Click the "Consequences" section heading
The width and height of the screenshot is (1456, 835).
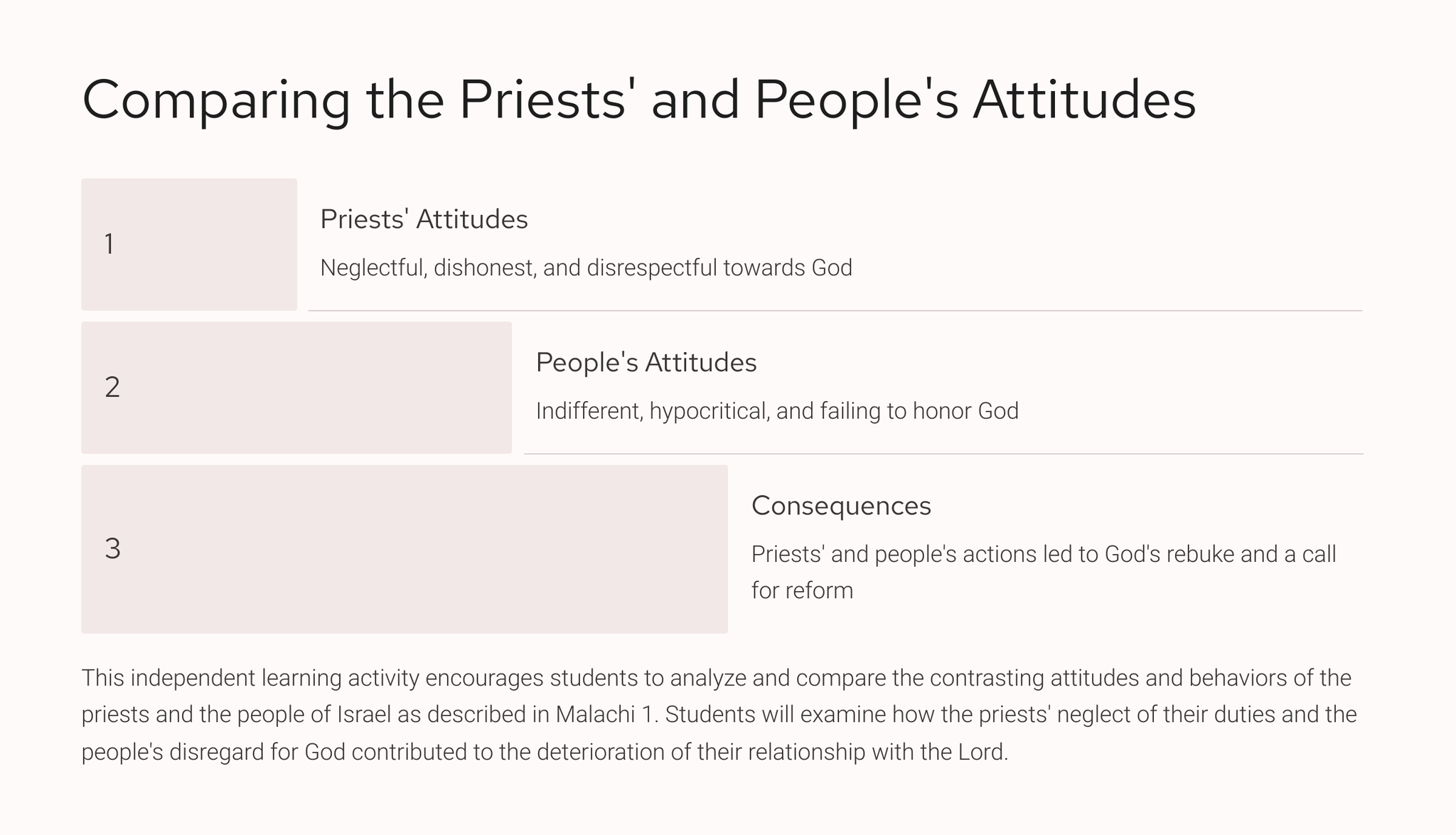point(841,506)
